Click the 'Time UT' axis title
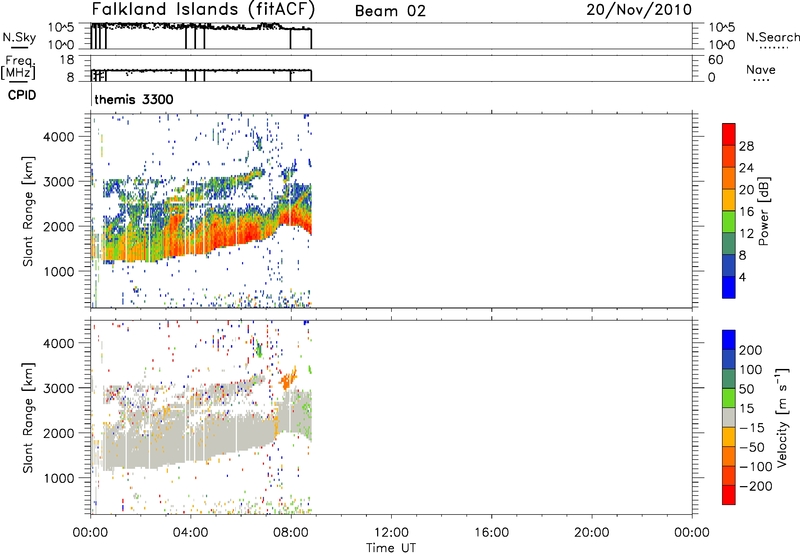 point(391,547)
